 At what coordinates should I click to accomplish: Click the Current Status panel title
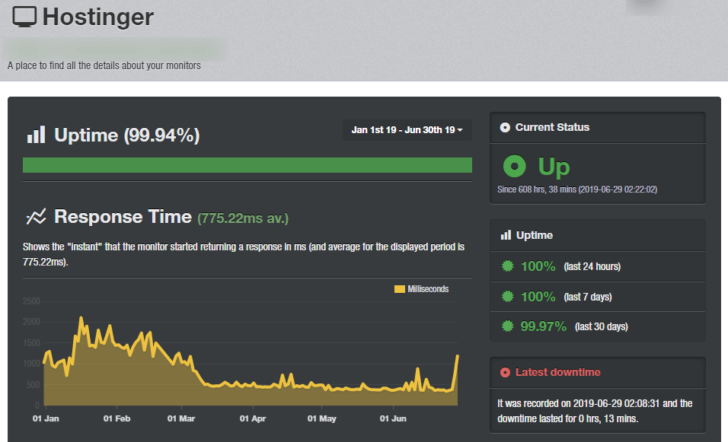(x=552, y=127)
